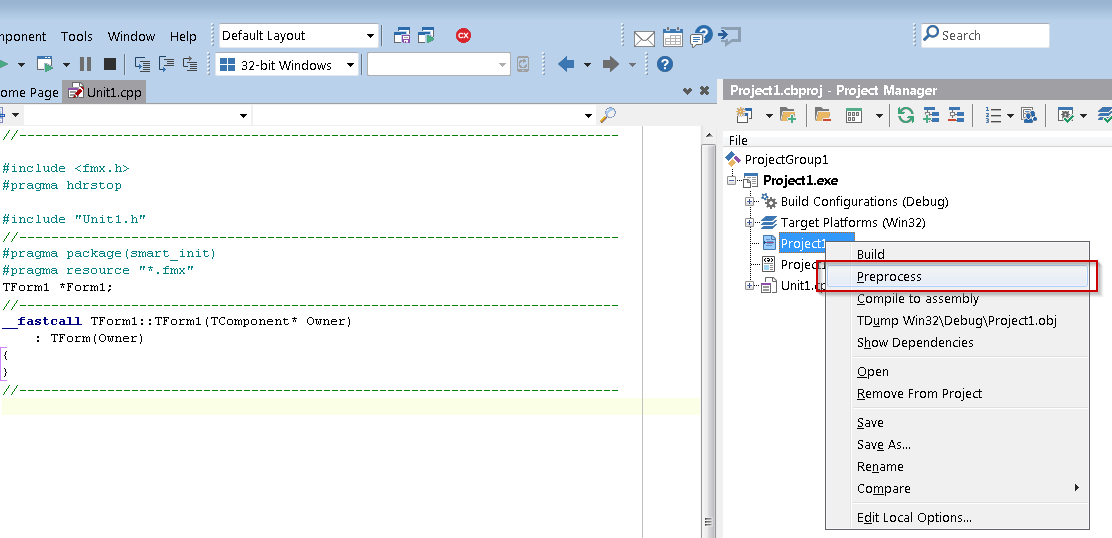Click the project group users icon
The width and height of the screenshot is (1112, 538).
pos(1029,115)
